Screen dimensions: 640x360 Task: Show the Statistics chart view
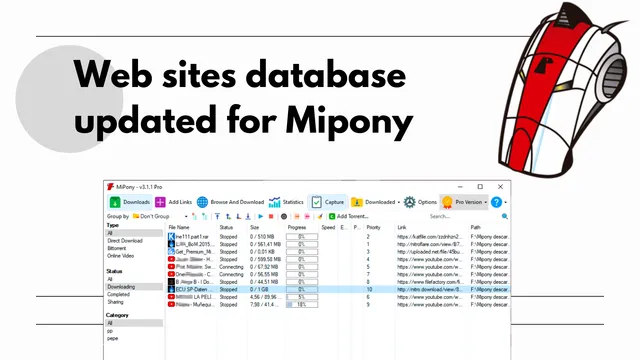[286, 202]
